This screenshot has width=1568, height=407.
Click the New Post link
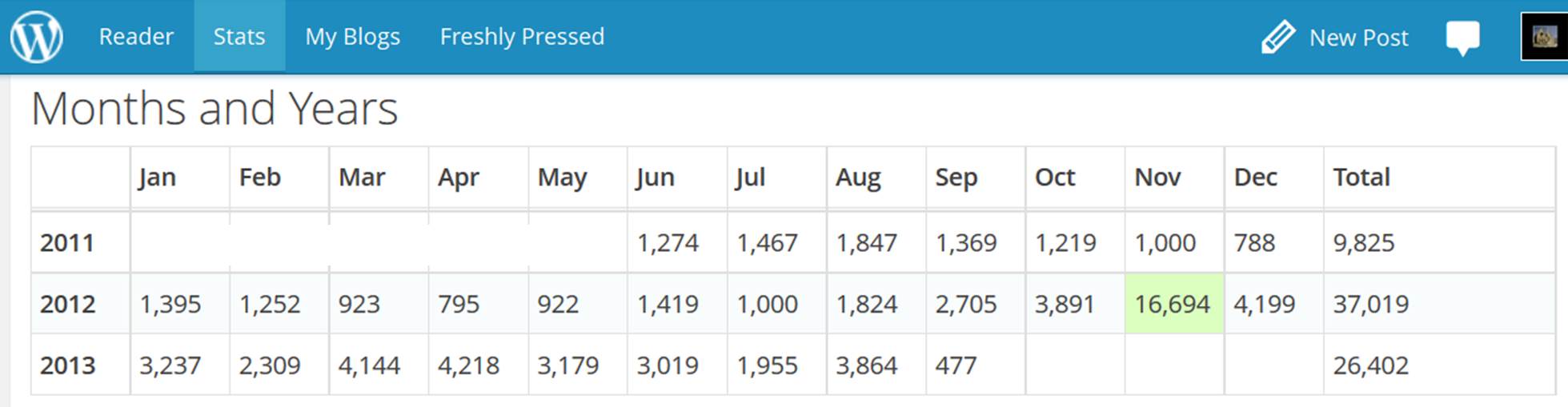[1358, 38]
